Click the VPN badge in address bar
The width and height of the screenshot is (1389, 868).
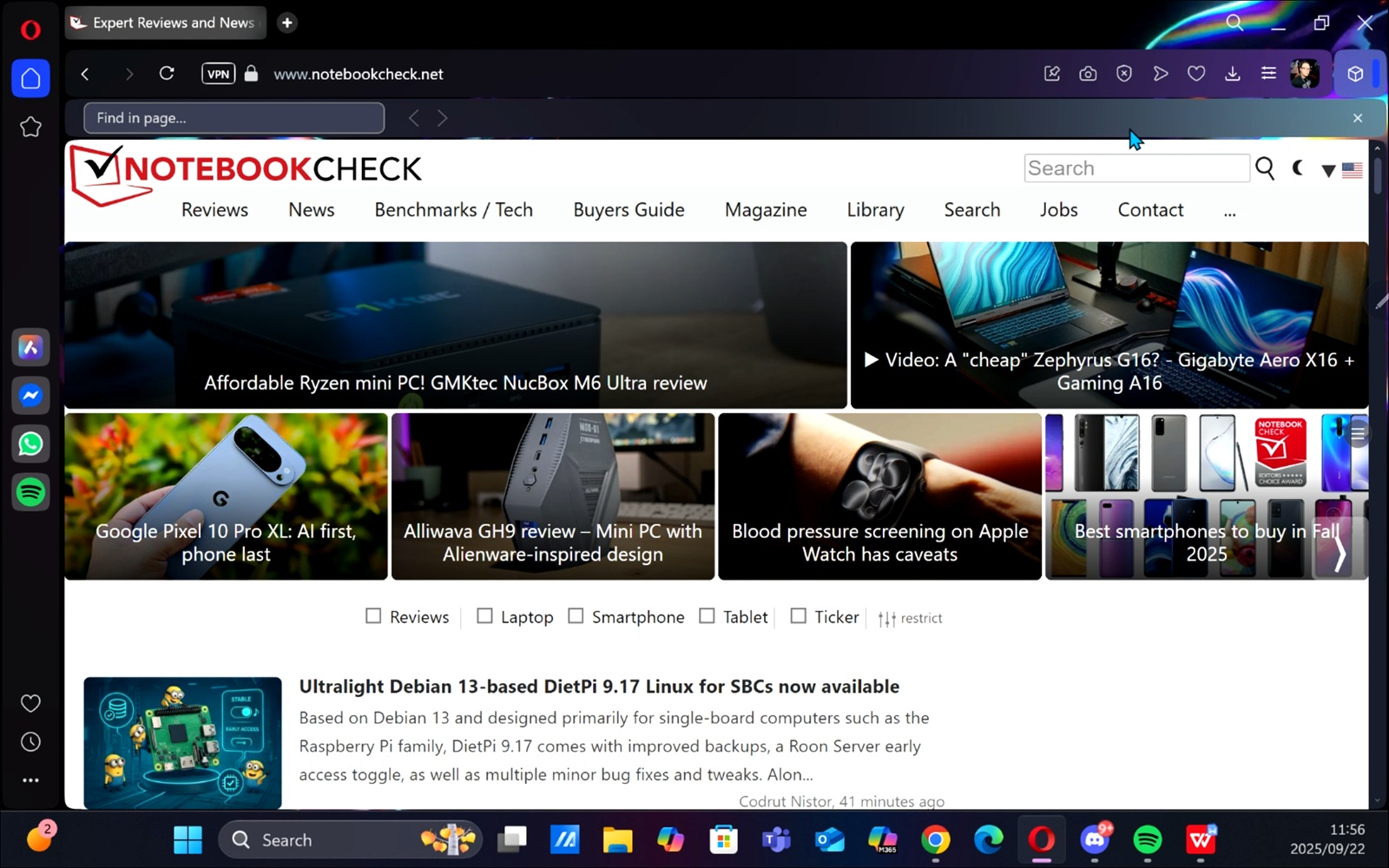click(x=218, y=74)
